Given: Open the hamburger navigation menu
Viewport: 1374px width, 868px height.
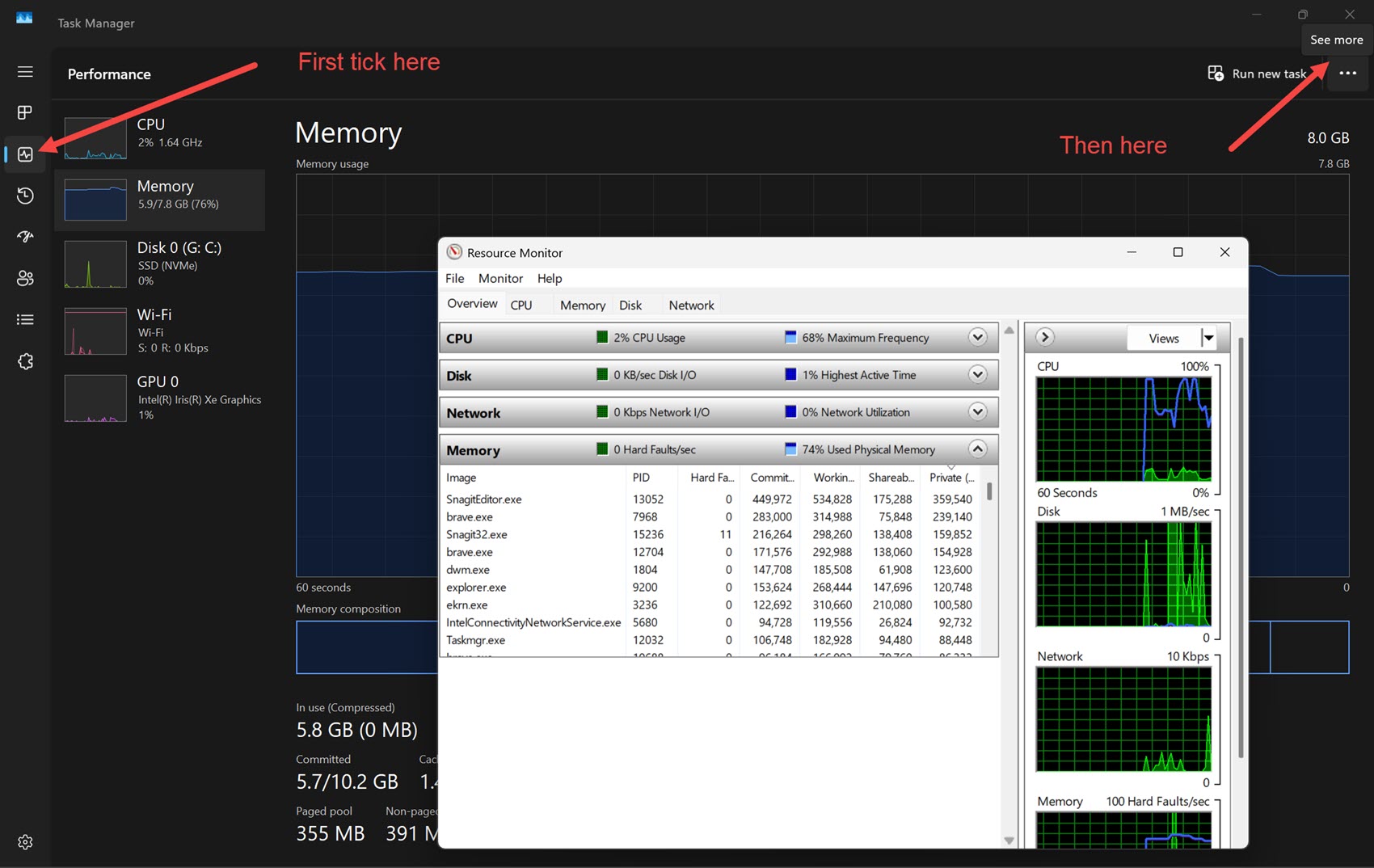Looking at the screenshot, I should pos(25,72).
